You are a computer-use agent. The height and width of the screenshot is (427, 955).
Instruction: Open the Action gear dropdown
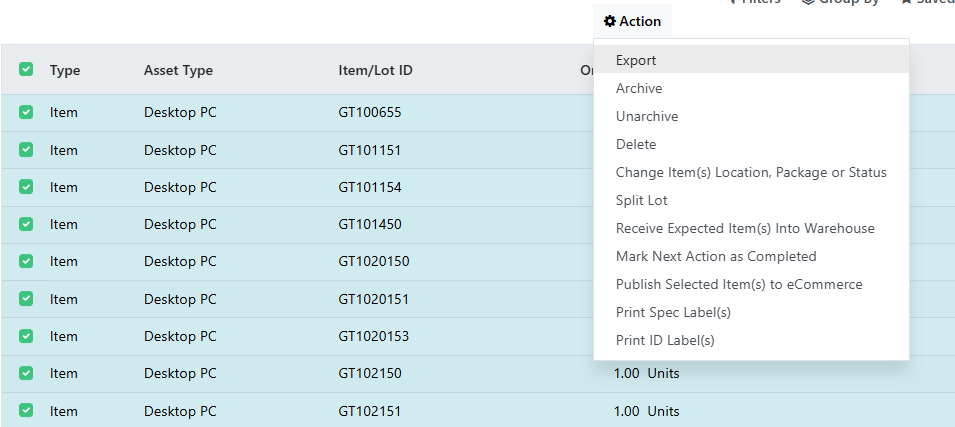[632, 21]
